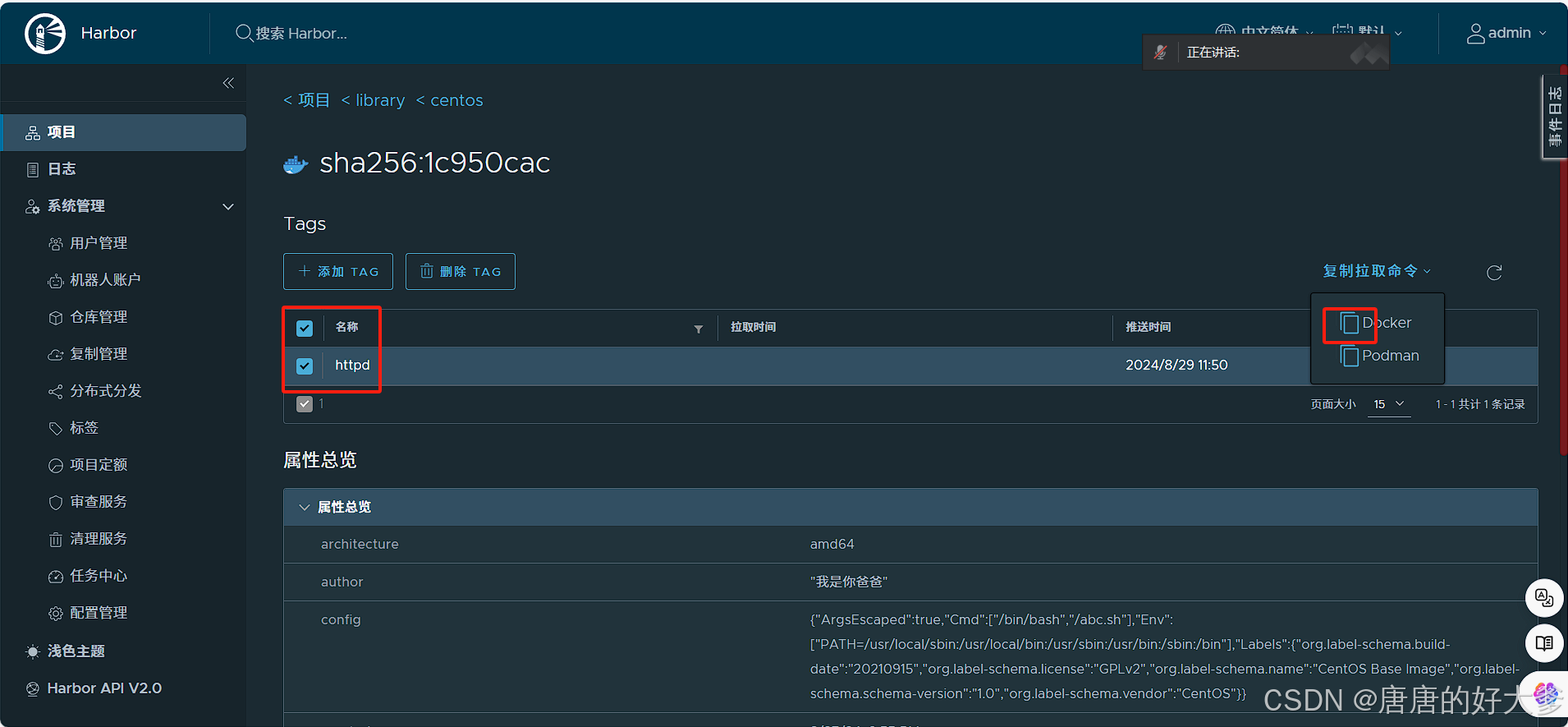Click the muted microphone icon

click(x=1160, y=53)
